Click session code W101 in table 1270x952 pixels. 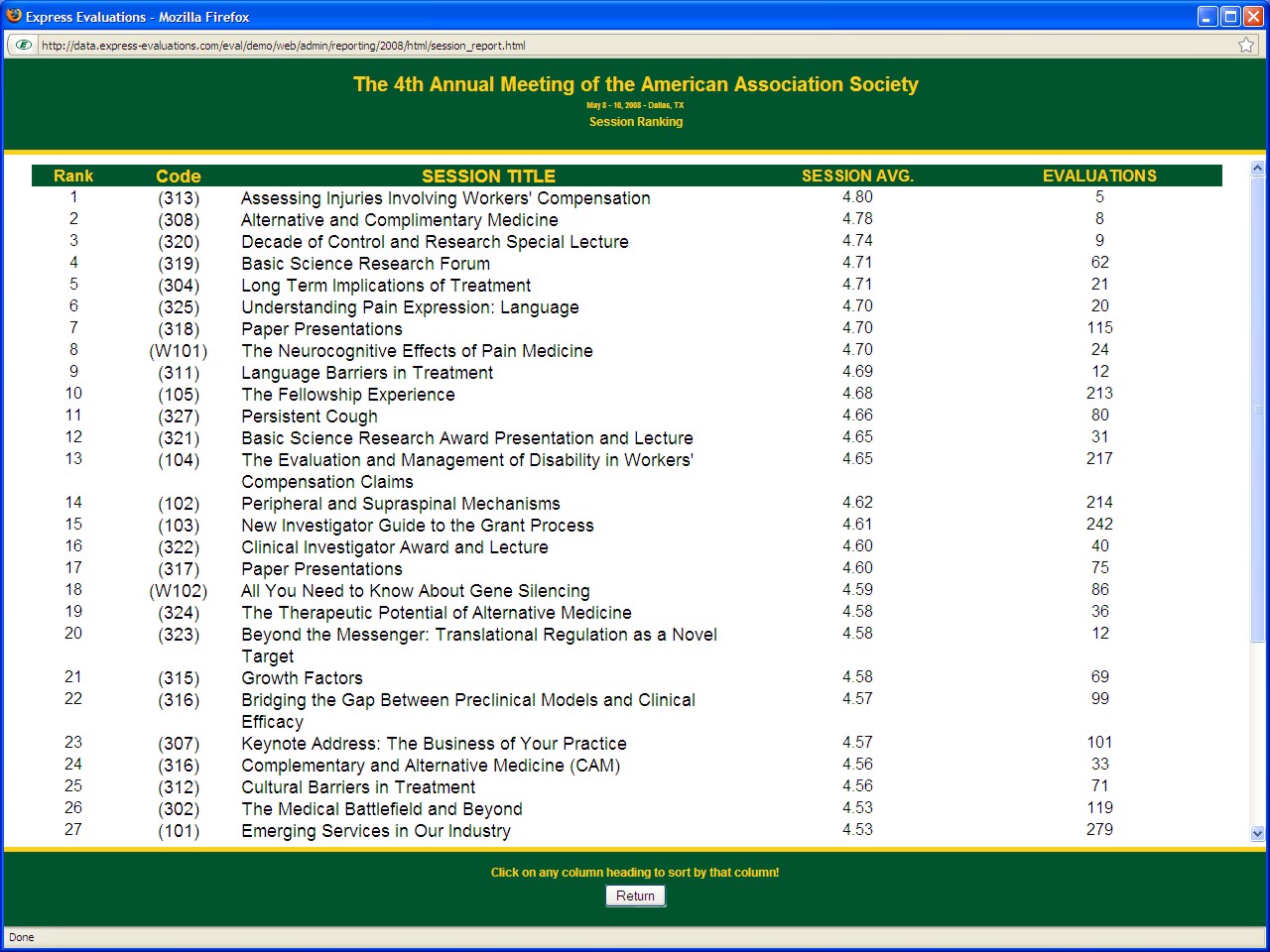pos(179,351)
